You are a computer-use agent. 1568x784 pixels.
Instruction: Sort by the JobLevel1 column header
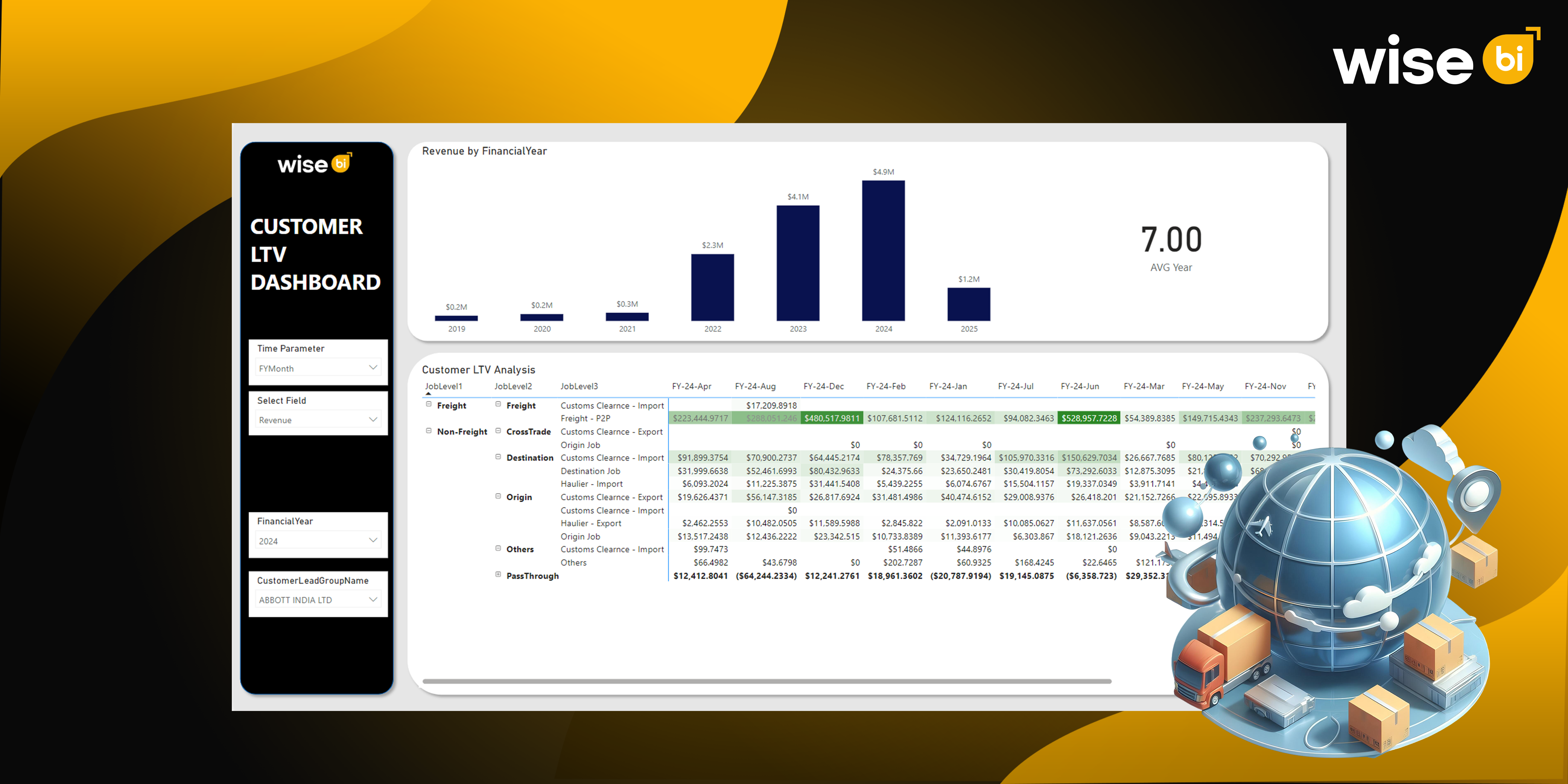(x=444, y=386)
